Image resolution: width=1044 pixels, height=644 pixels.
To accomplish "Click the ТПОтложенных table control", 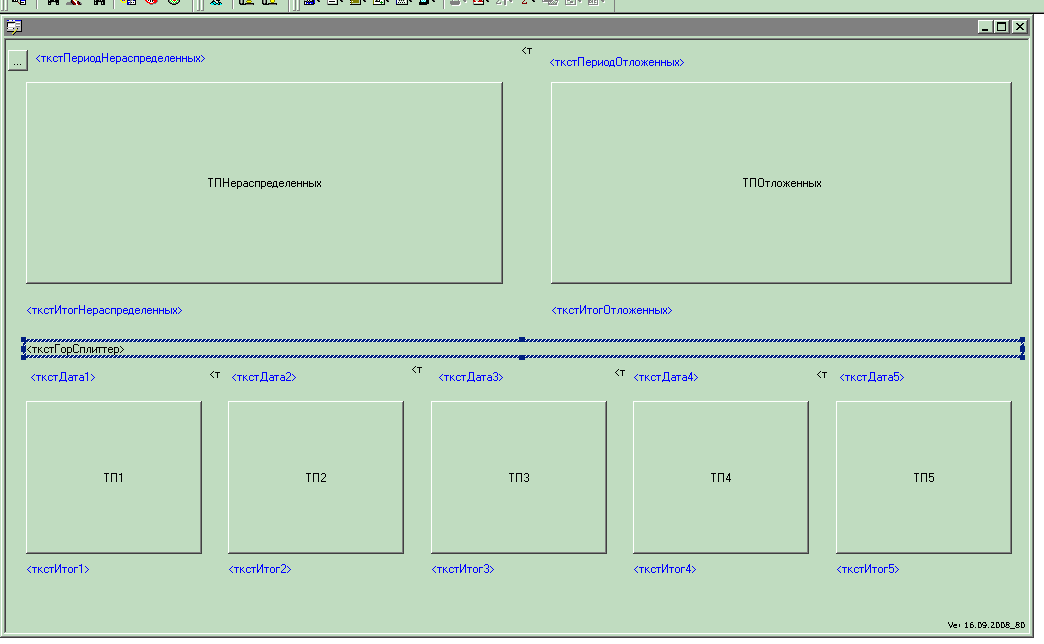I will 781,183.
